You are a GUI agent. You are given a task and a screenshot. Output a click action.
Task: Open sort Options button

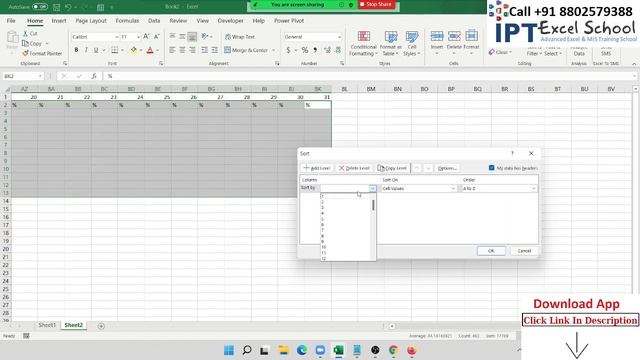pyautogui.click(x=447, y=168)
